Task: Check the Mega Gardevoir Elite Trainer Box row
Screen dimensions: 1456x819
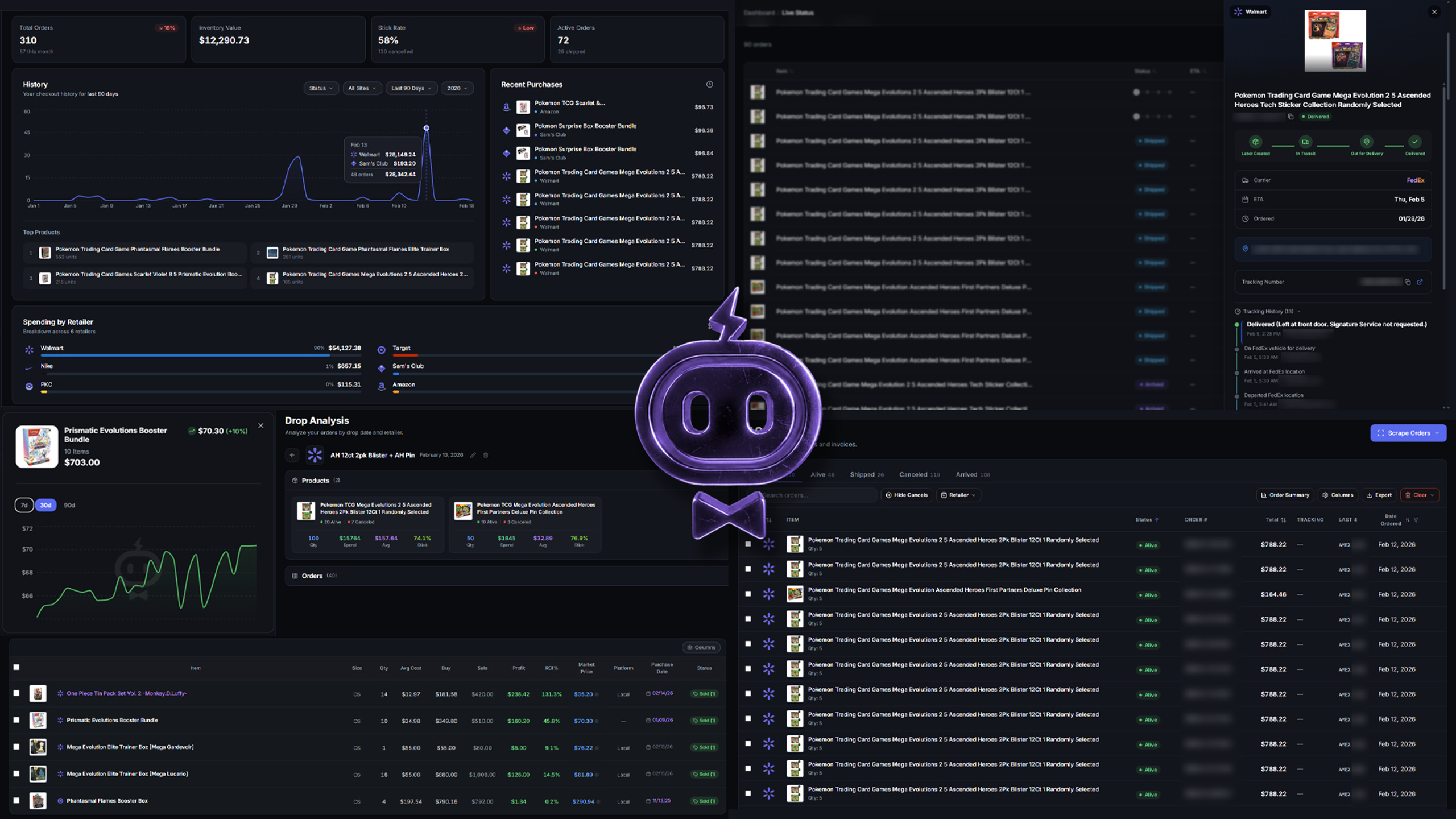Action: 16,747
